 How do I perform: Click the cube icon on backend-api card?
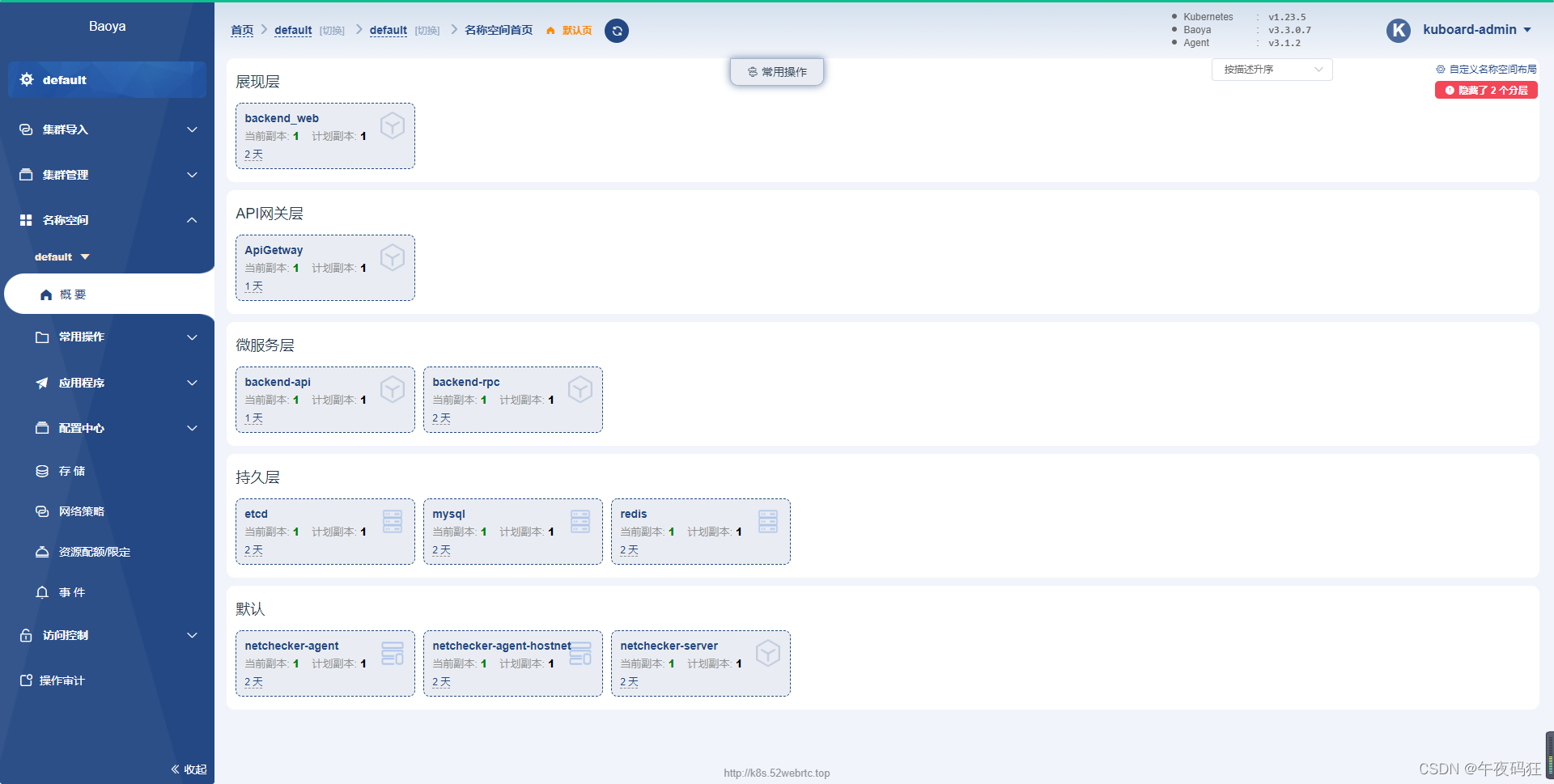[393, 390]
